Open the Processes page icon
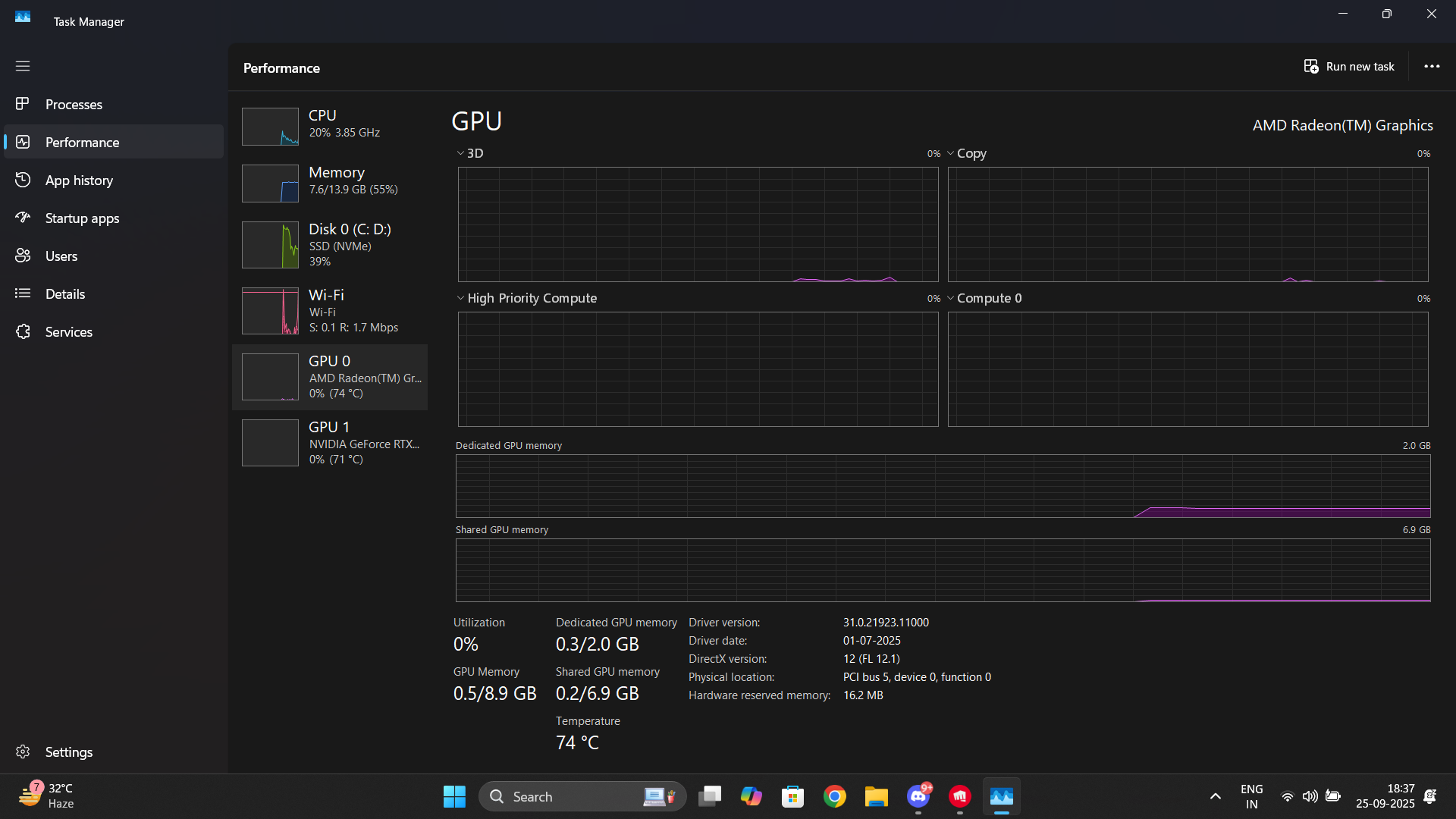The image size is (1456, 819). (x=23, y=104)
